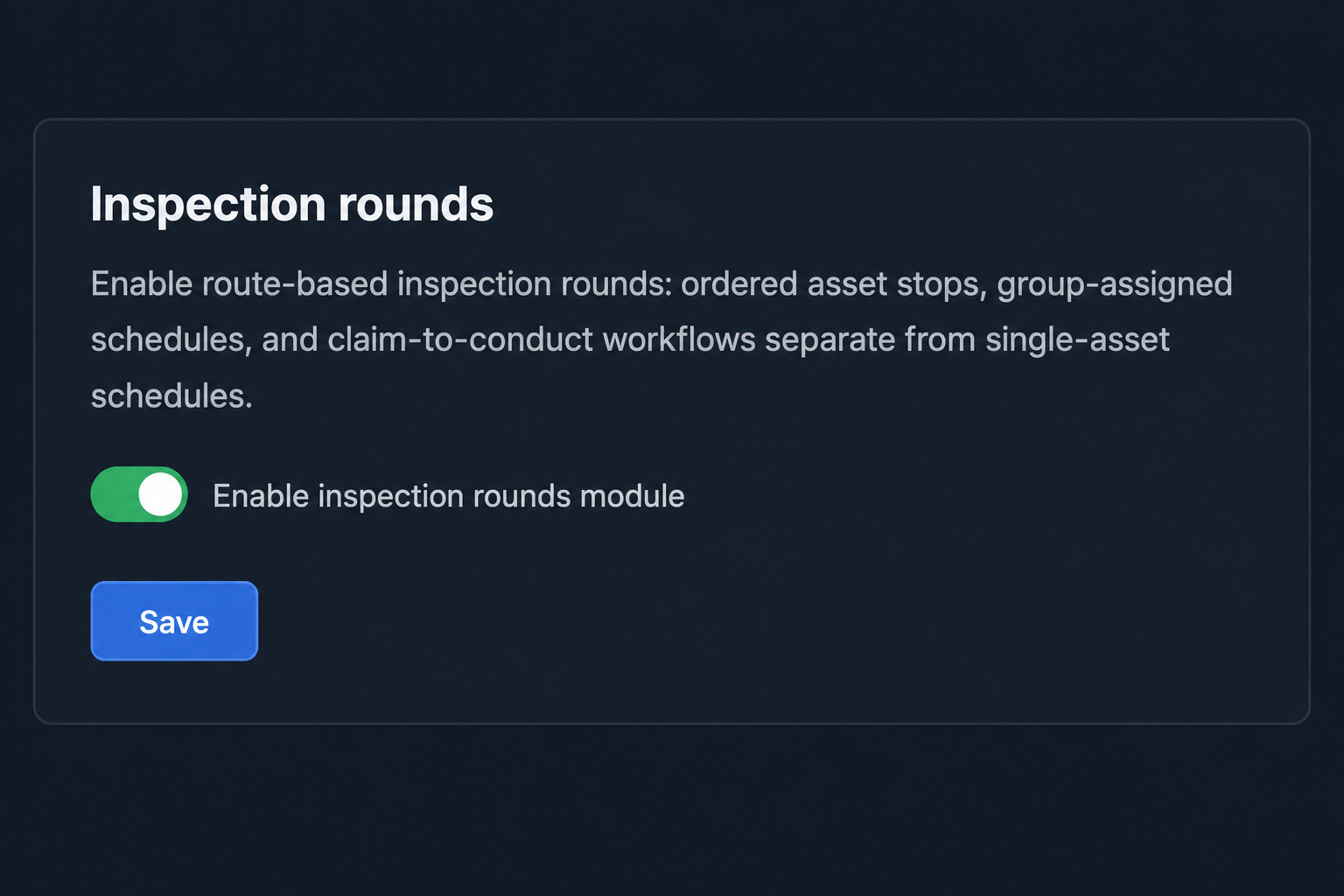Click the text "ordered asset stops"
Screen dimensions: 1344x896
[833, 285]
